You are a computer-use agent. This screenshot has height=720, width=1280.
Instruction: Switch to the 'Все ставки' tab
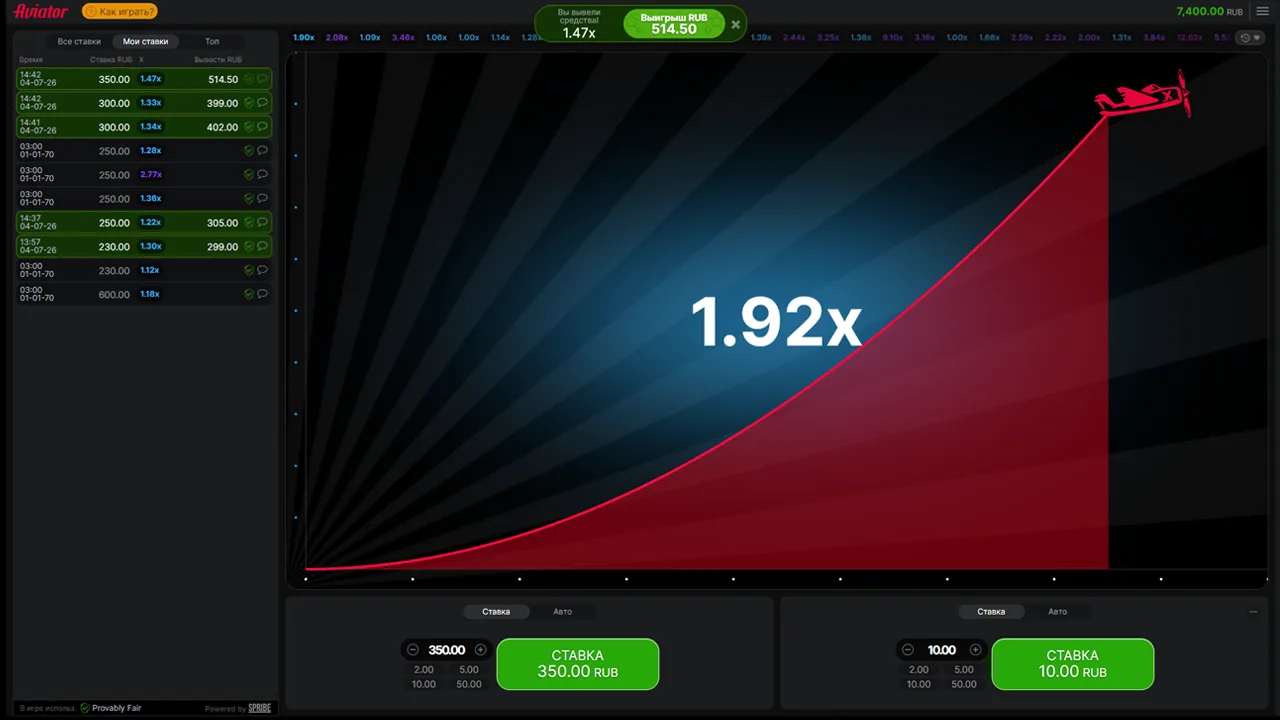(x=79, y=42)
